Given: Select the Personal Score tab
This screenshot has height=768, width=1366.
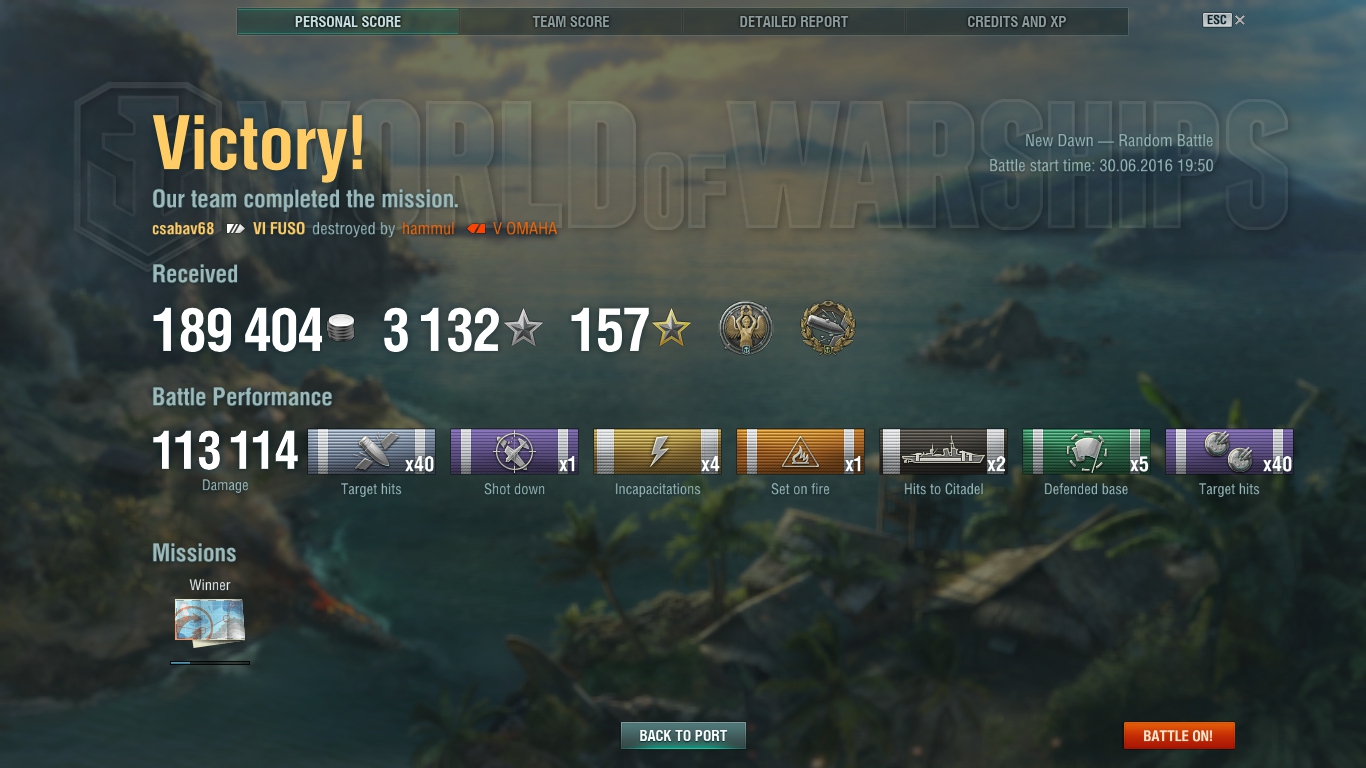Looking at the screenshot, I should 348,21.
